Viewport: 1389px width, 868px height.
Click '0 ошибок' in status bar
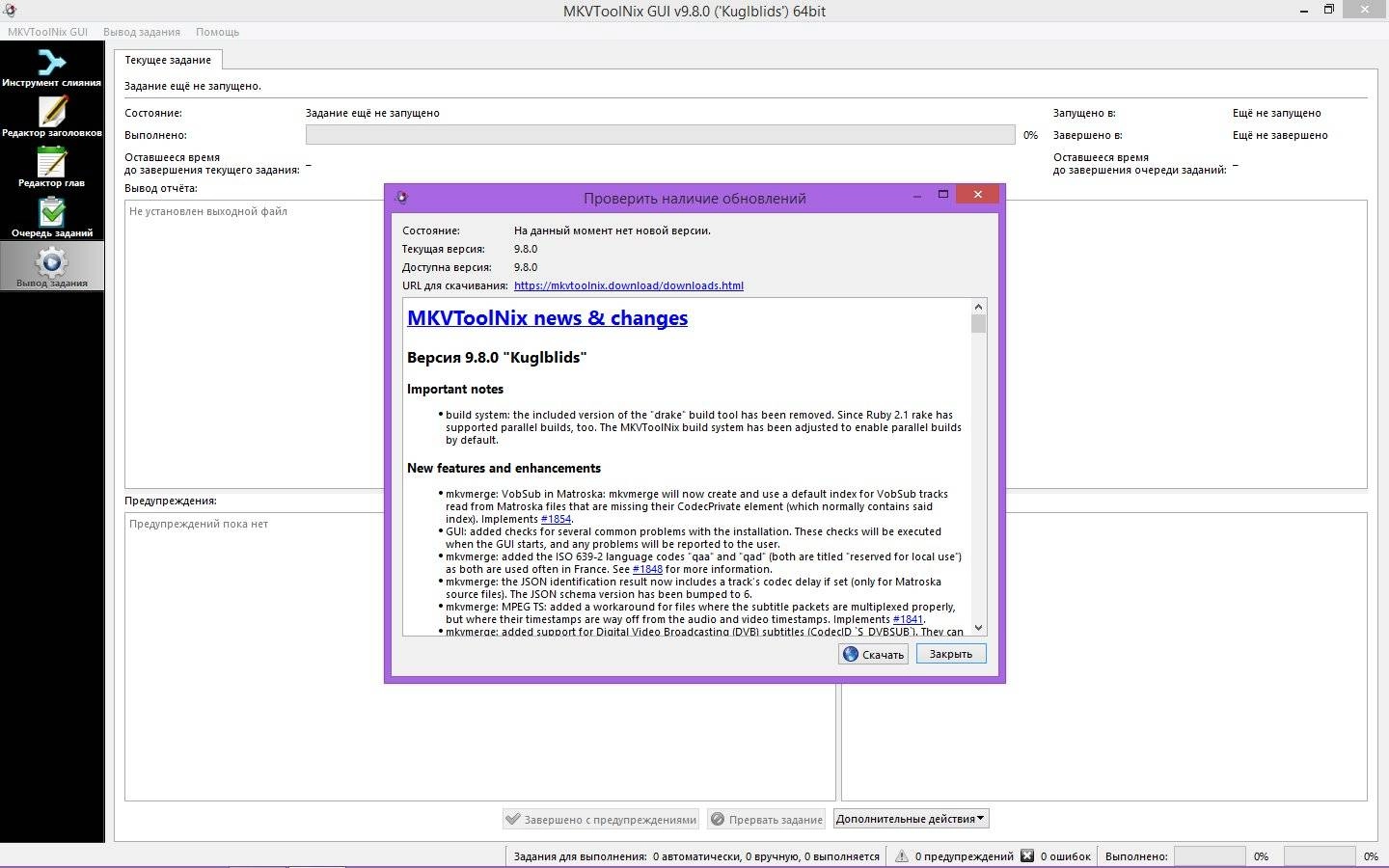pyautogui.click(x=1065, y=856)
